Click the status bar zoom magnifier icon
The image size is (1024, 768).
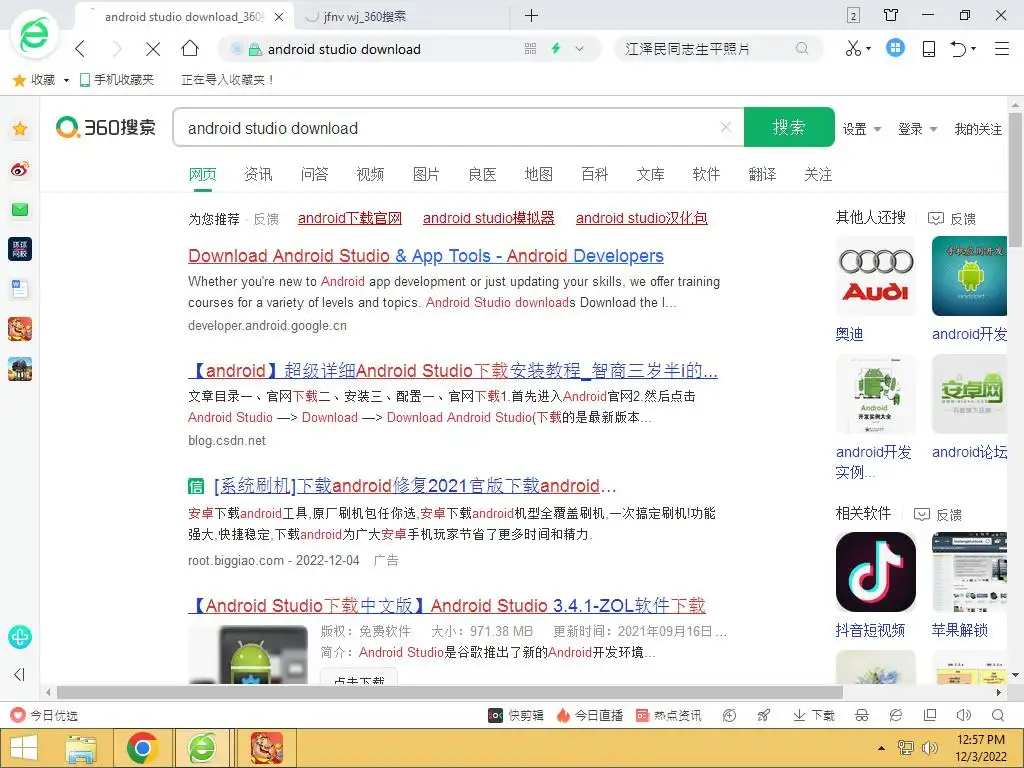coord(998,716)
